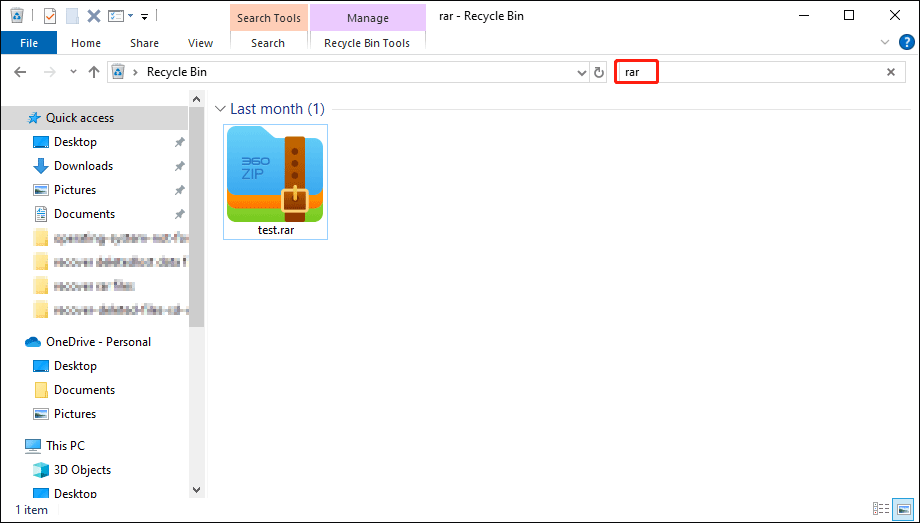This screenshot has height=523, width=920.
Task: Click pin icon next to Pictures
Action: [x=180, y=190]
